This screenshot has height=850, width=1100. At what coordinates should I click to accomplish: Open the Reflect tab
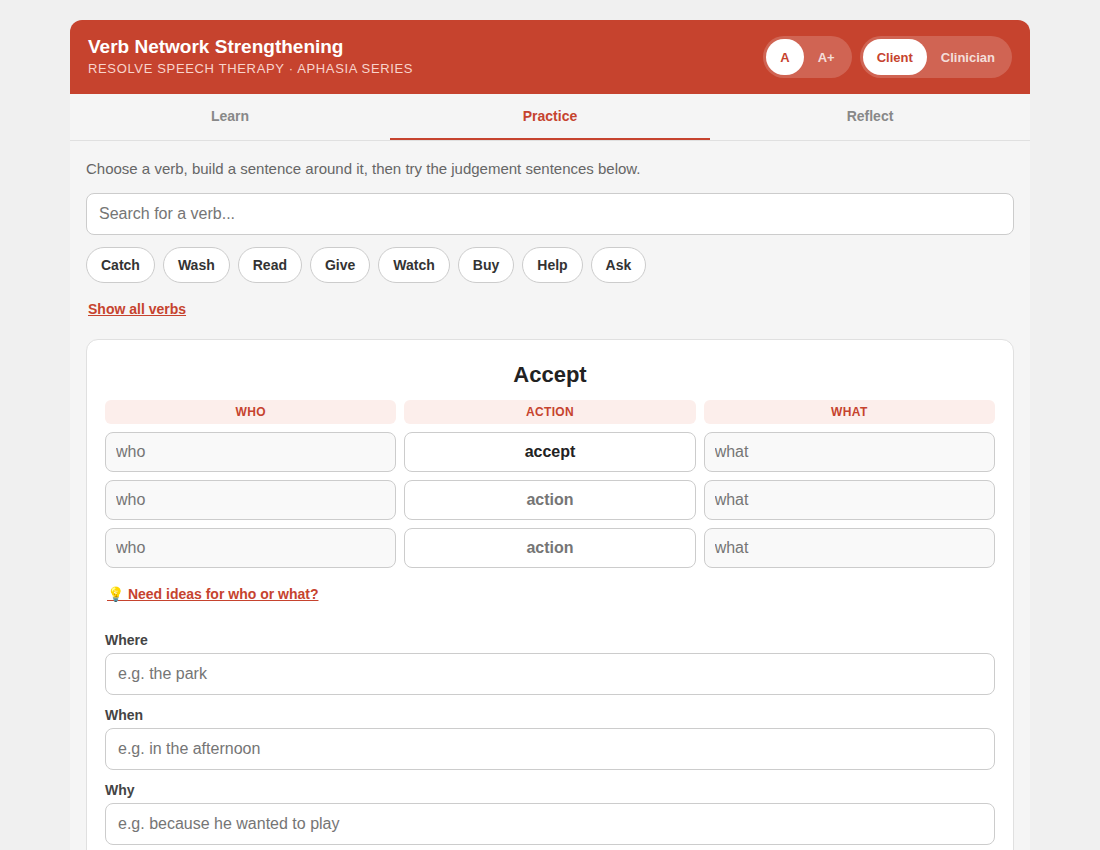click(x=870, y=116)
